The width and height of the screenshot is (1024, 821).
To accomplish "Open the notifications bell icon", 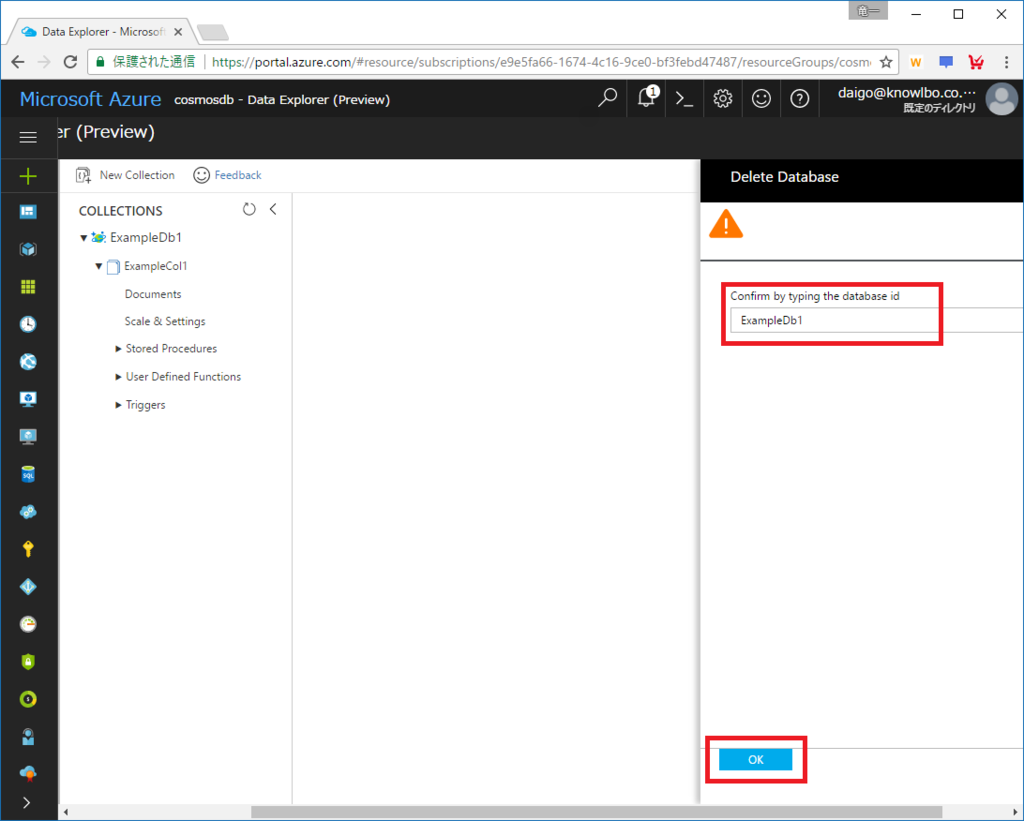I will (x=647, y=98).
